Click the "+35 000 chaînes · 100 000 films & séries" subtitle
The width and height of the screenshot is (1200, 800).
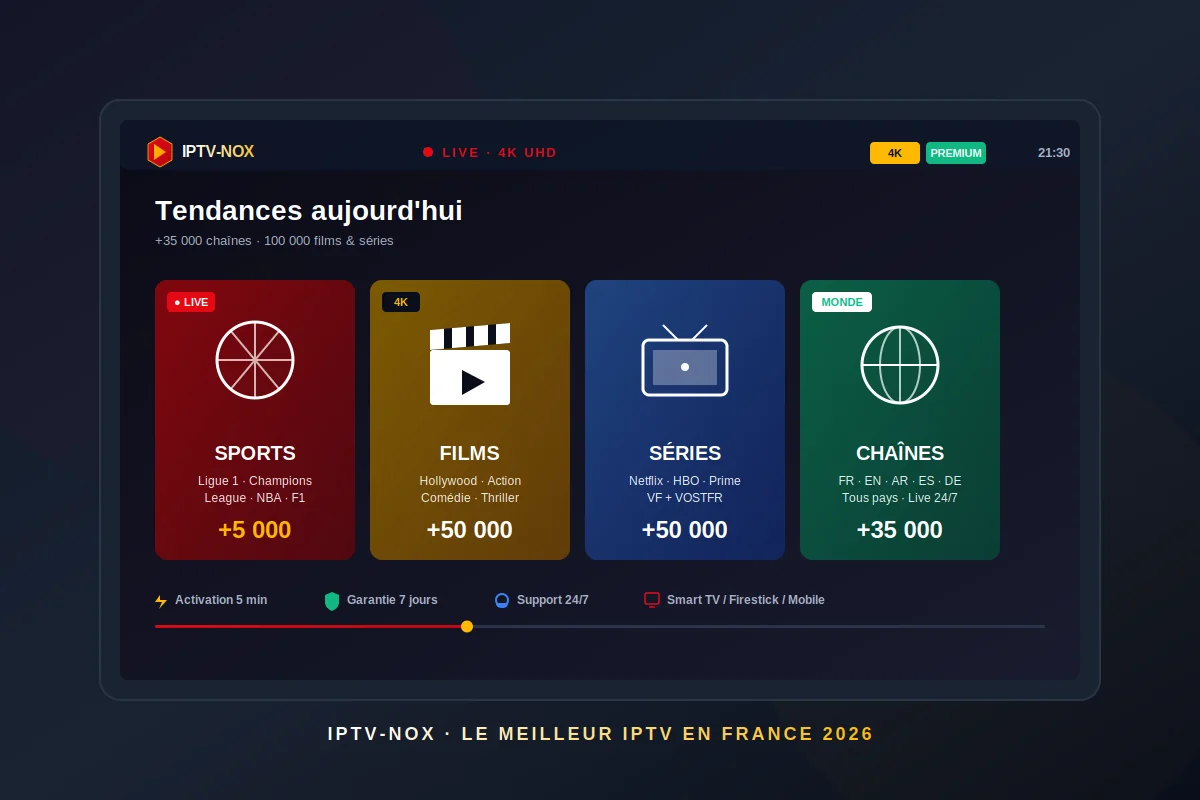(274, 241)
